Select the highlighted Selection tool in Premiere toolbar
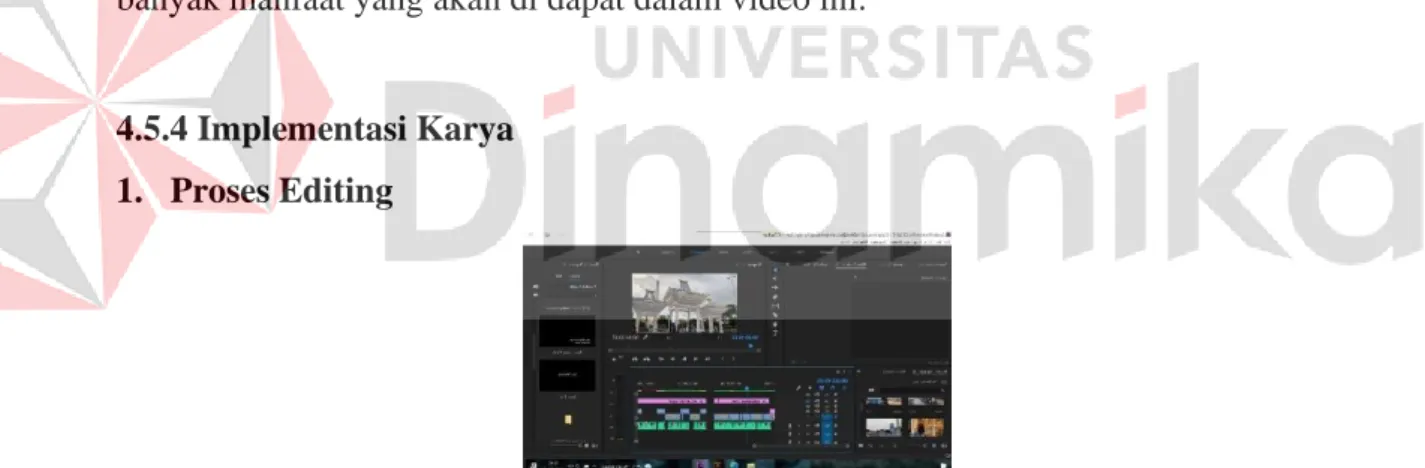Image resolution: width=1425 pixels, height=468 pixels. (775, 268)
